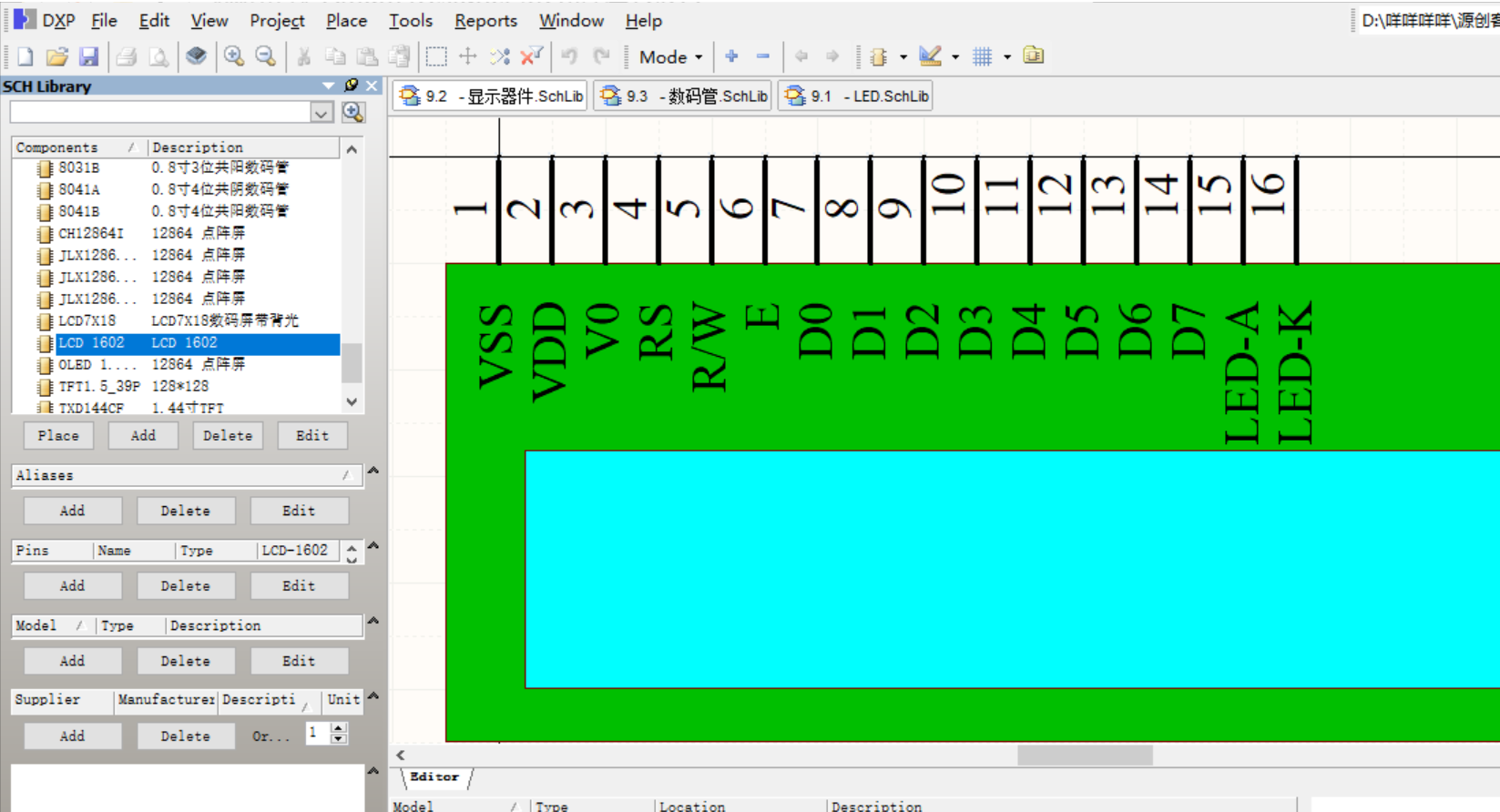Switch to the 9.1 LED.SchLib tab

(x=855, y=96)
